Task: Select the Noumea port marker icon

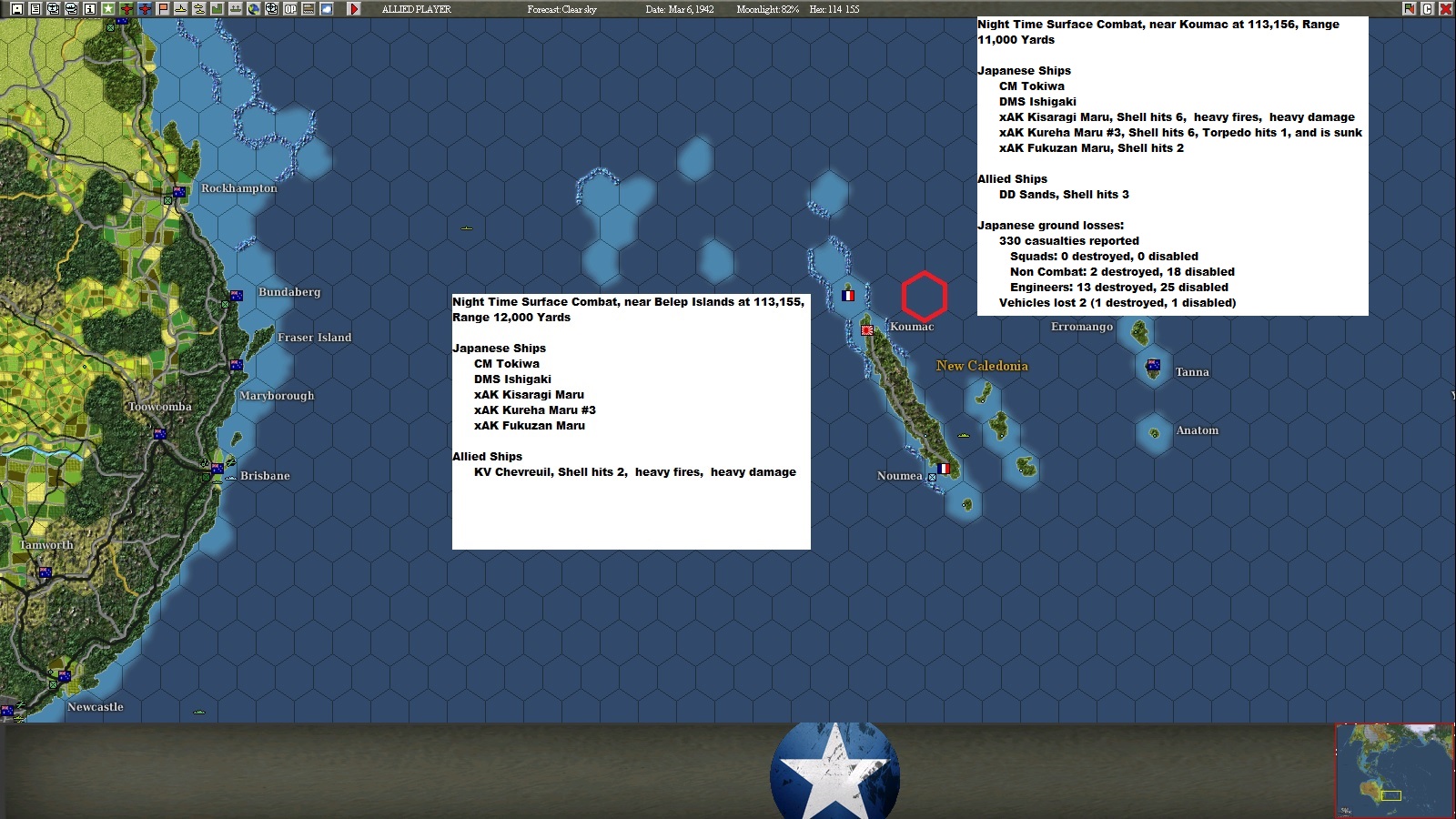Action: pyautogui.click(x=932, y=477)
